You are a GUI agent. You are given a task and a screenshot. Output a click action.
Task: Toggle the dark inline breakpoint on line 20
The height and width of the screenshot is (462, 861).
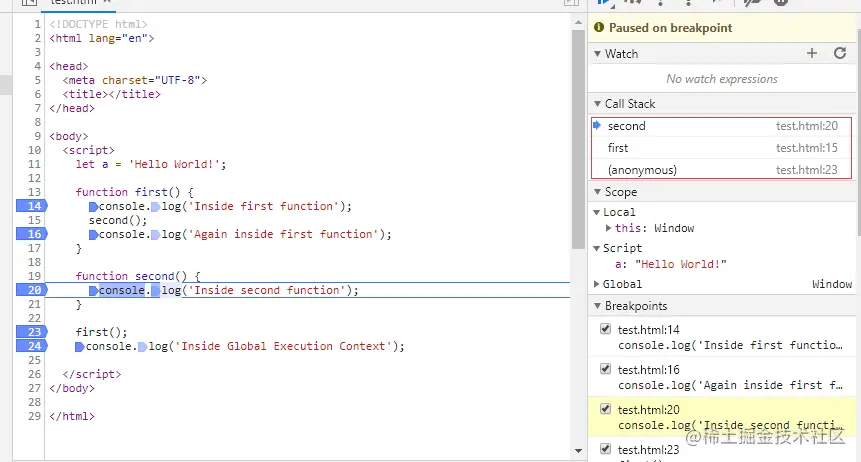pos(93,291)
